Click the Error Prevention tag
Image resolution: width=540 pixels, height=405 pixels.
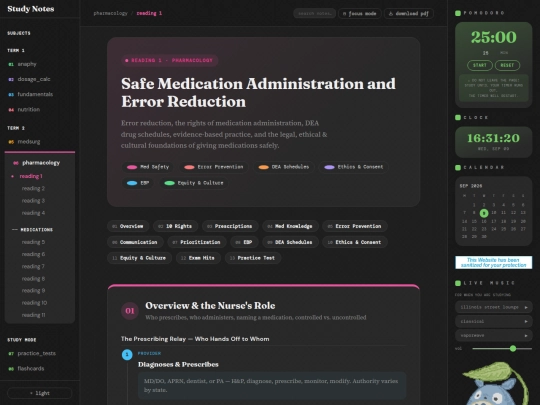coord(214,167)
